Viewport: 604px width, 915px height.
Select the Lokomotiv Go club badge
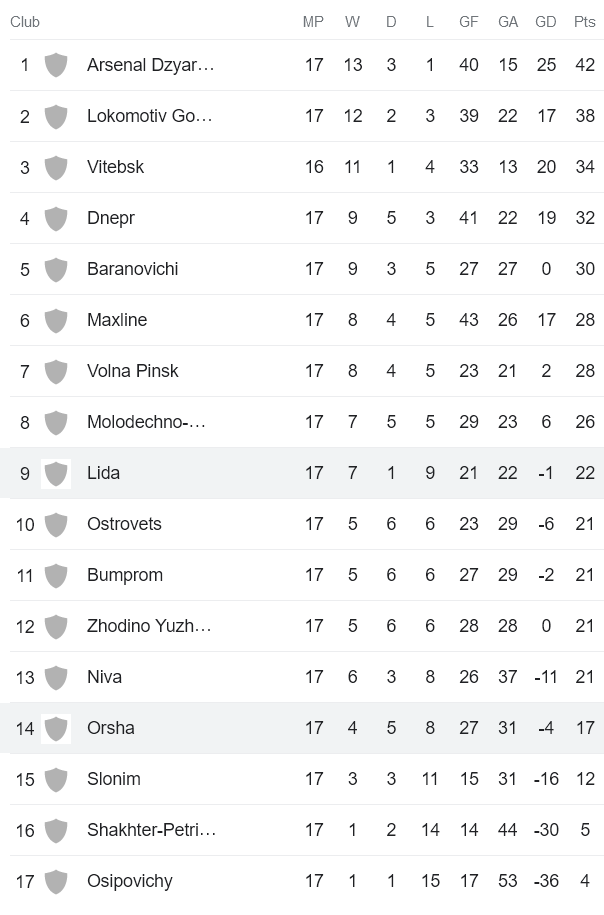[56, 116]
